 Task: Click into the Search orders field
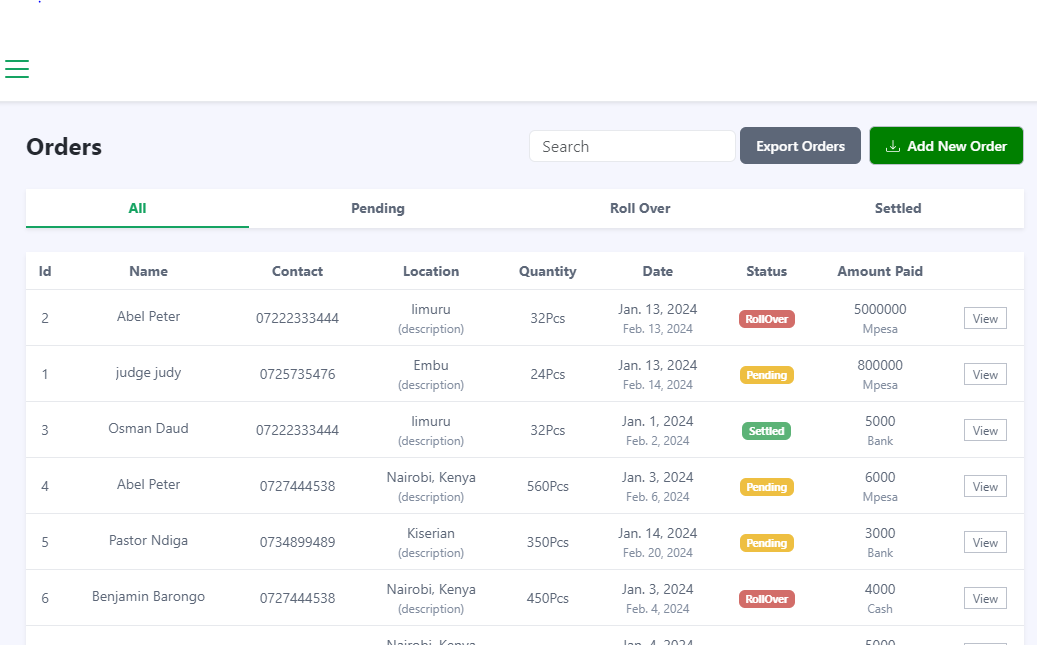[632, 146]
